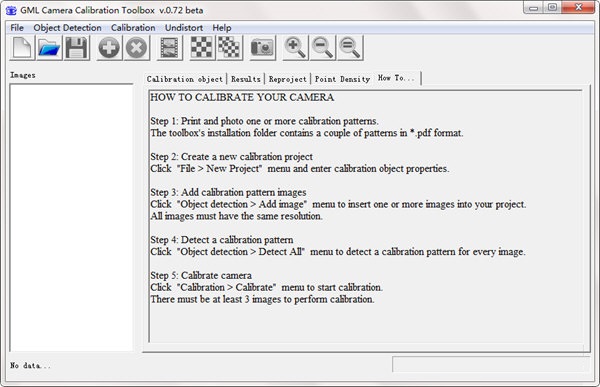Screen dimensions: 600x387
Task: Click the empty status field at bottom right
Action: pyautogui.click(x=491, y=364)
